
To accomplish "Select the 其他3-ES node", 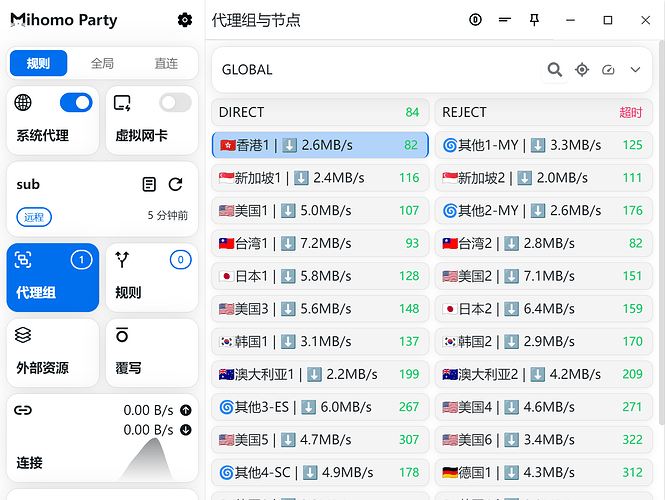I will coord(320,407).
